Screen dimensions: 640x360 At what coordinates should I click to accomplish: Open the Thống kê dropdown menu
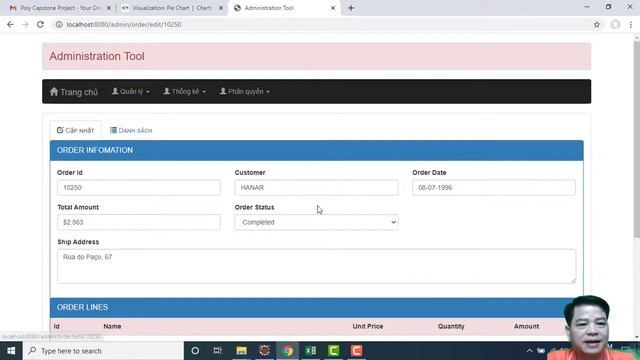point(184,91)
